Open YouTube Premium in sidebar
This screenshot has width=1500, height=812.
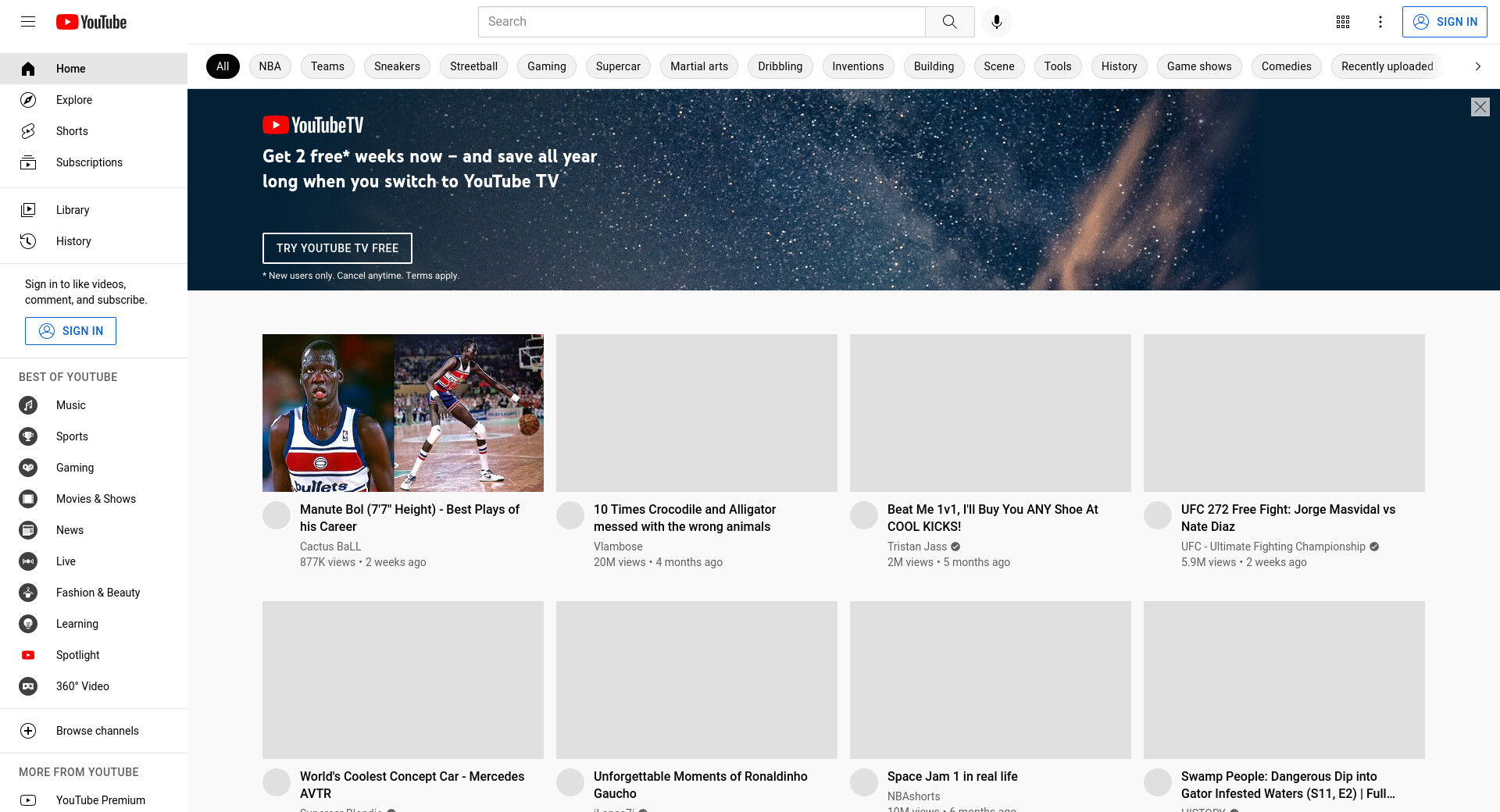94,800
